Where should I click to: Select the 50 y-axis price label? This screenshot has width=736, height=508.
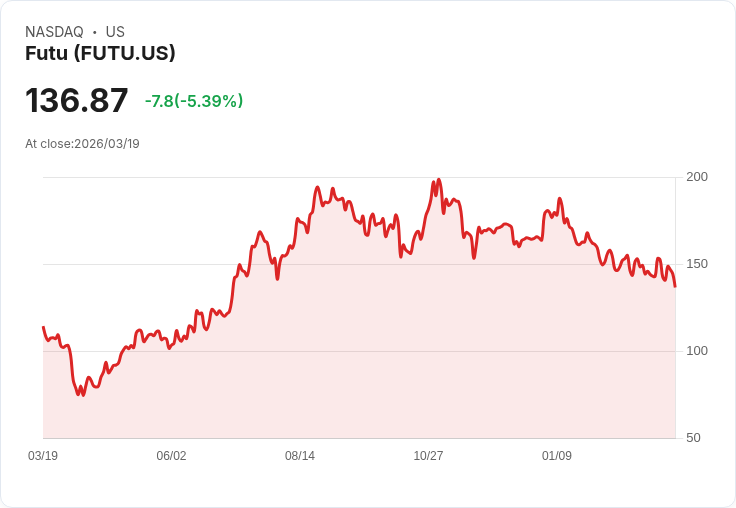(x=693, y=438)
